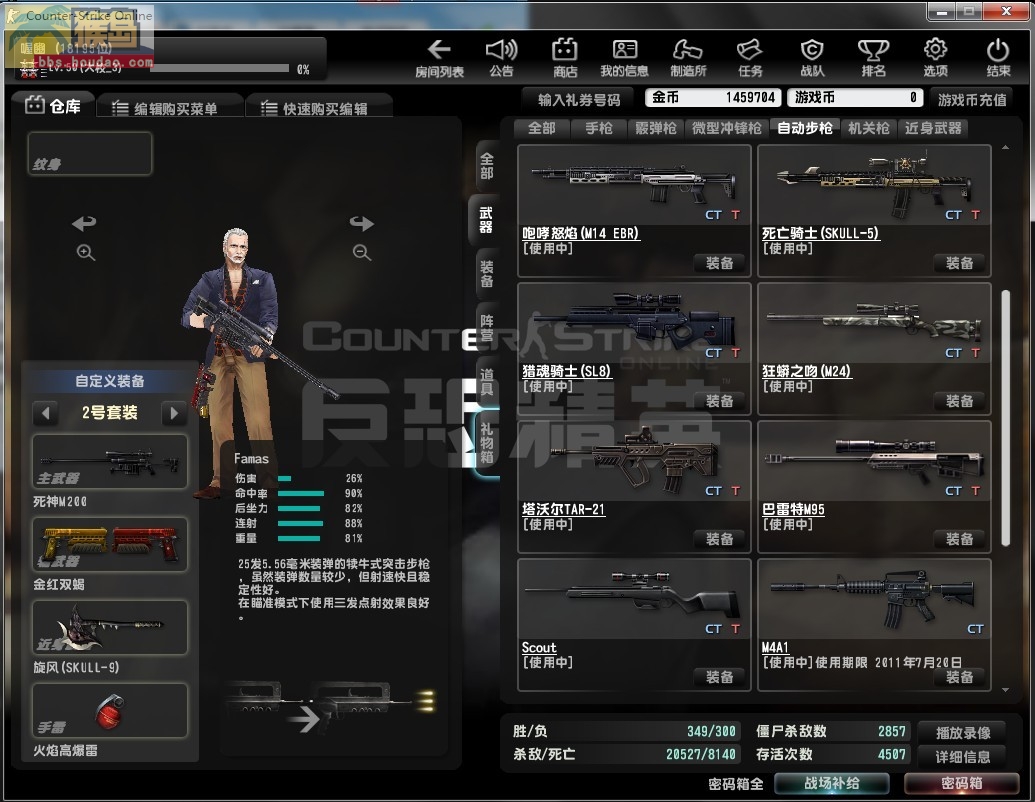Zoom out on the character model
1035x802 pixels.
[x=362, y=252]
